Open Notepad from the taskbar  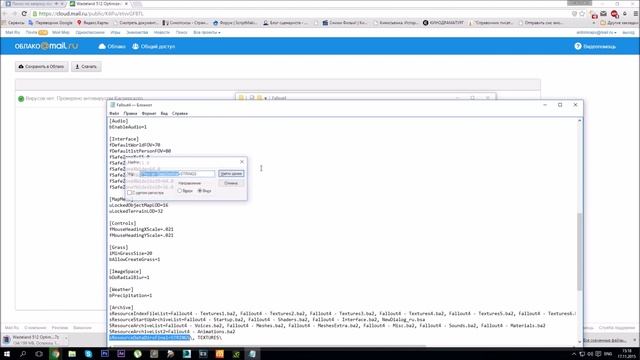pos(252,353)
